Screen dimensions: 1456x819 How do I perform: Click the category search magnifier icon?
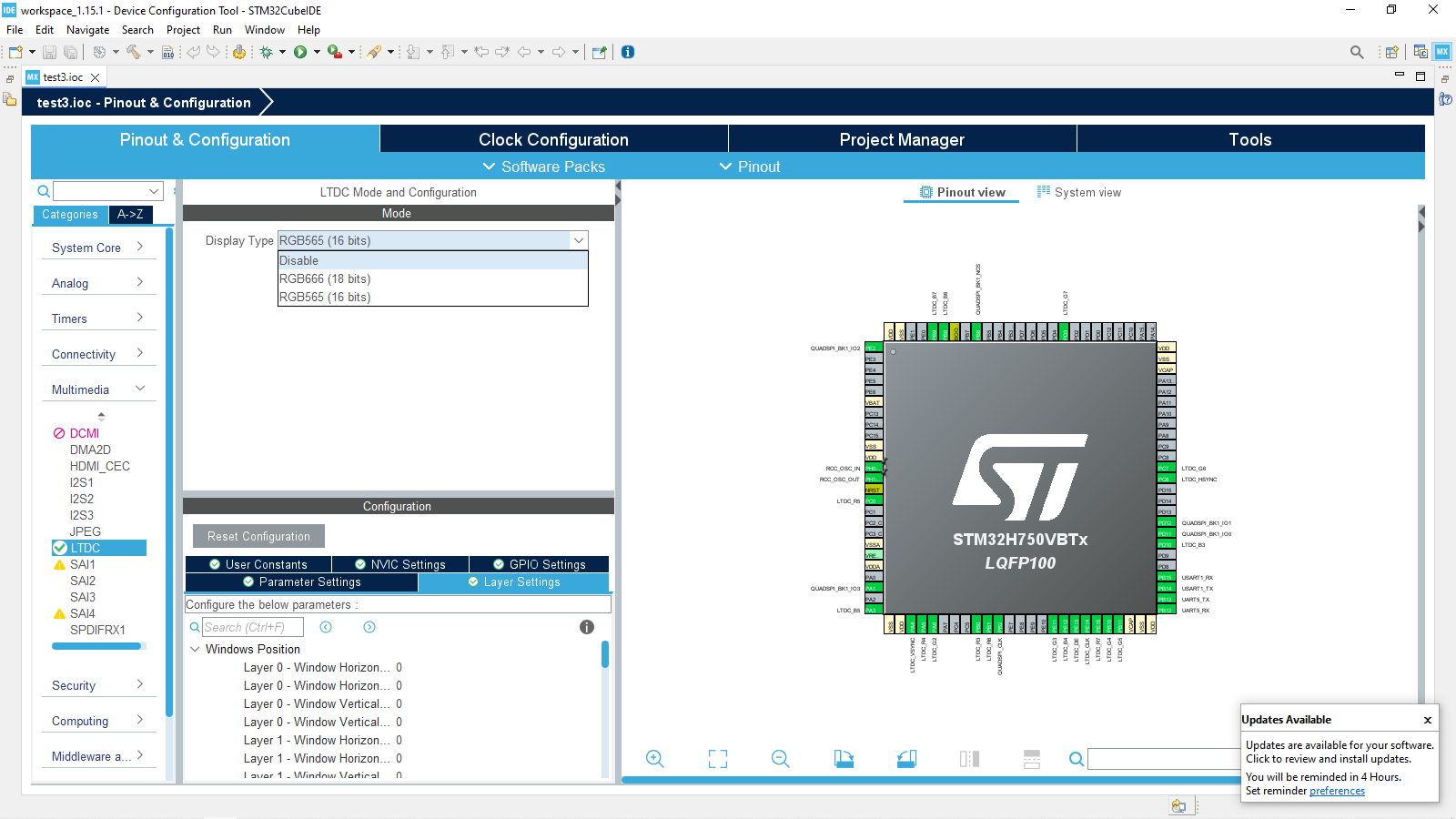pyautogui.click(x=43, y=191)
